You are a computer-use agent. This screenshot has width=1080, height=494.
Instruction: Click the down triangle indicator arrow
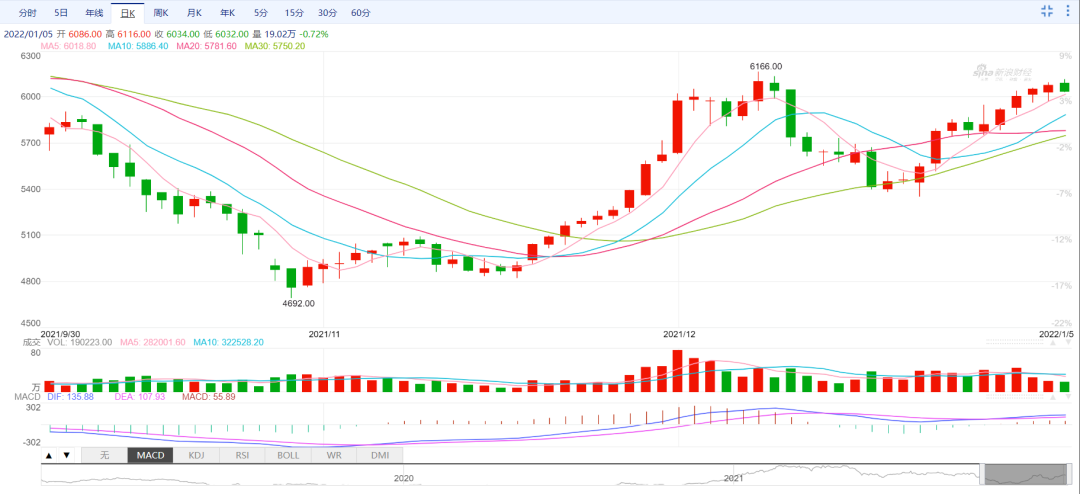point(67,455)
